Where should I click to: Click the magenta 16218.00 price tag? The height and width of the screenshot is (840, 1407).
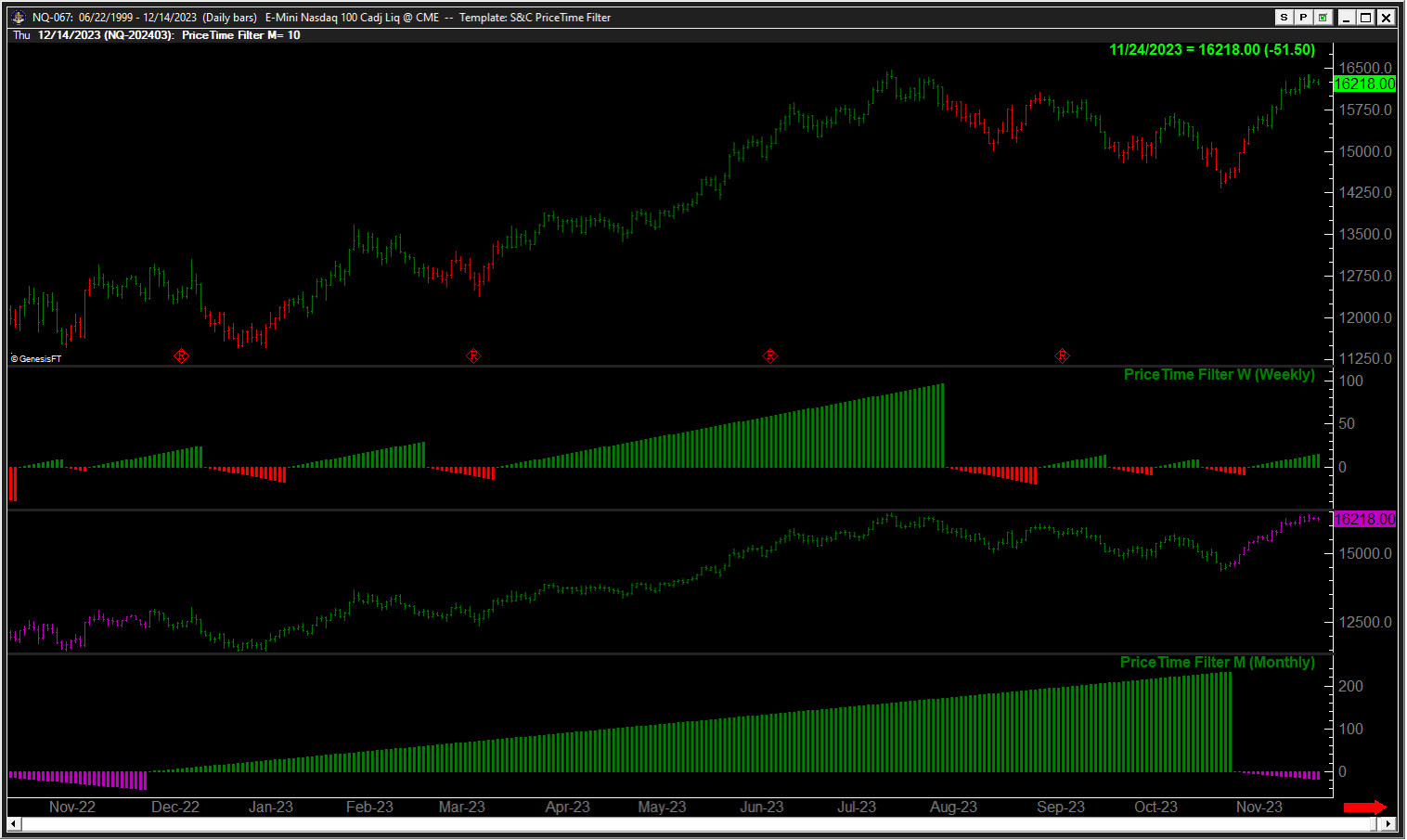pyautogui.click(x=1364, y=519)
